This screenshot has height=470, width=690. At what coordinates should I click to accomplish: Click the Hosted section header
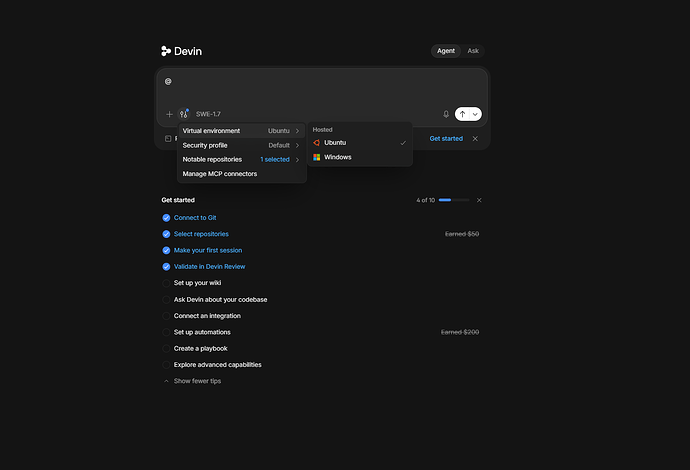pos(323,130)
